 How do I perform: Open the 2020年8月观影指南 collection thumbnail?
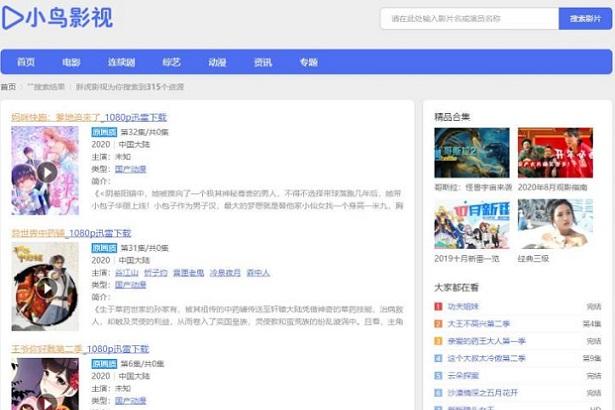[555, 153]
